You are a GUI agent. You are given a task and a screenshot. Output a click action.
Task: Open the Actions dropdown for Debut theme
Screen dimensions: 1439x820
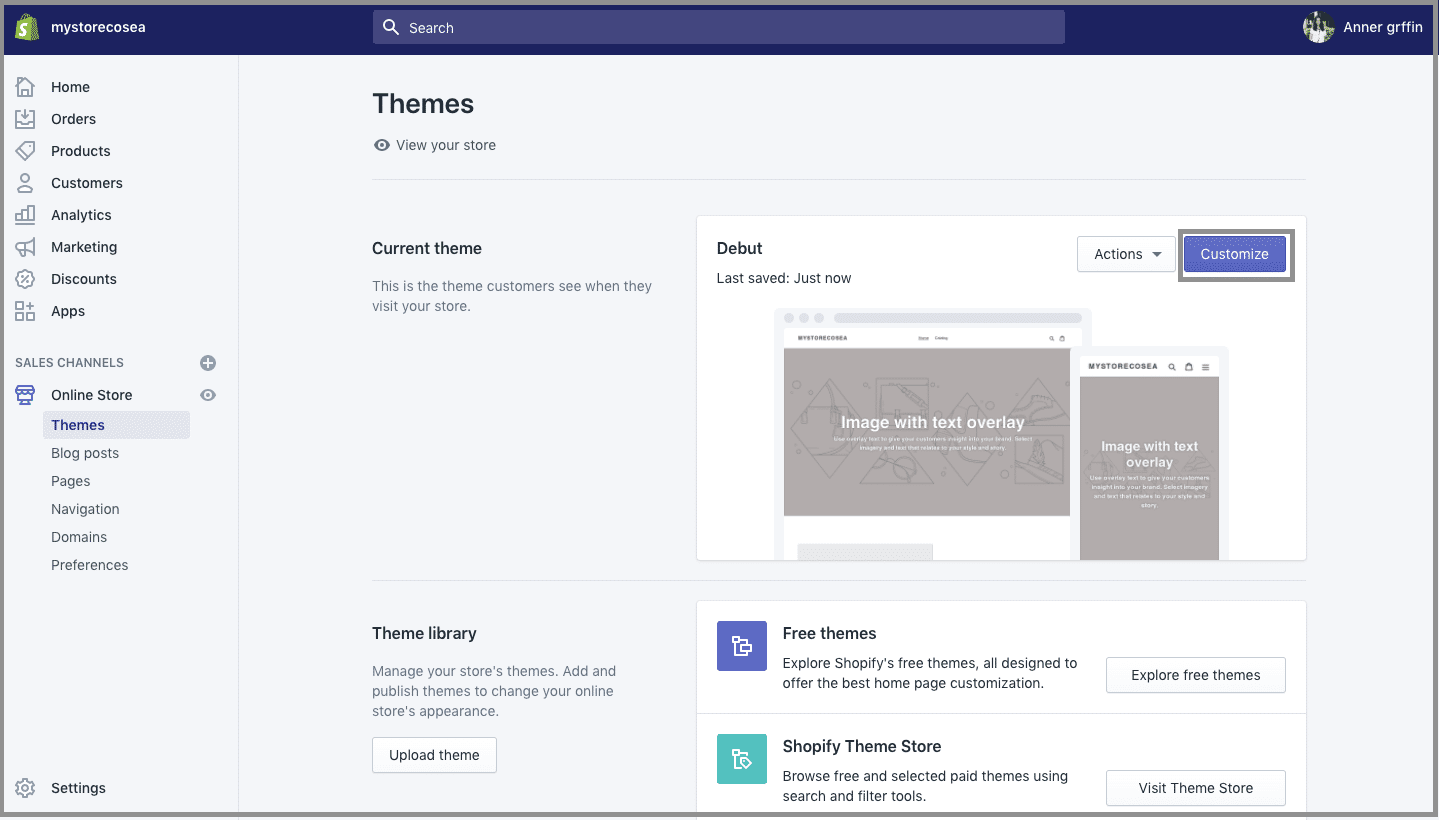click(x=1126, y=254)
